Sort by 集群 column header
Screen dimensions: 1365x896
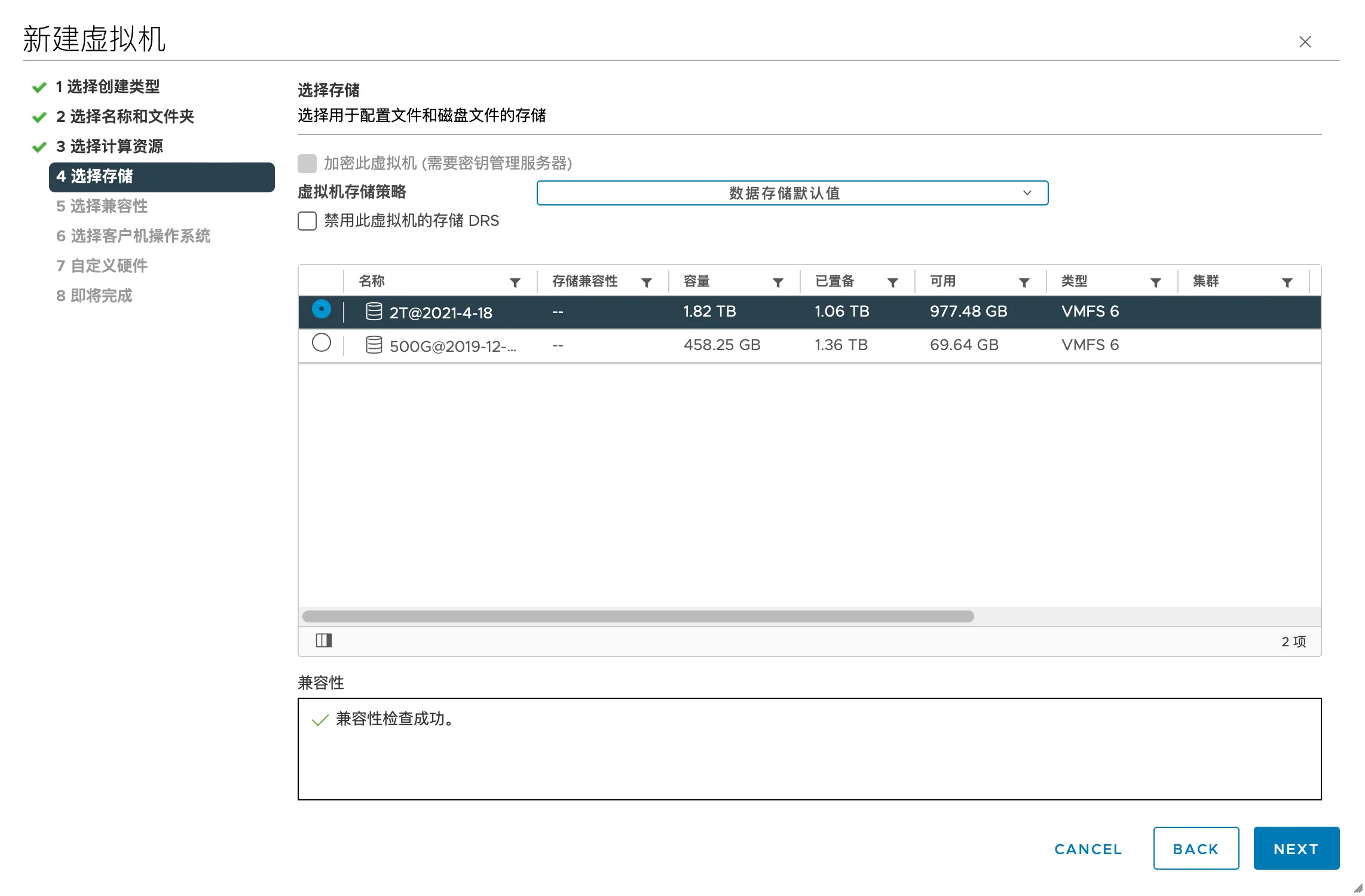pyautogui.click(x=1206, y=281)
